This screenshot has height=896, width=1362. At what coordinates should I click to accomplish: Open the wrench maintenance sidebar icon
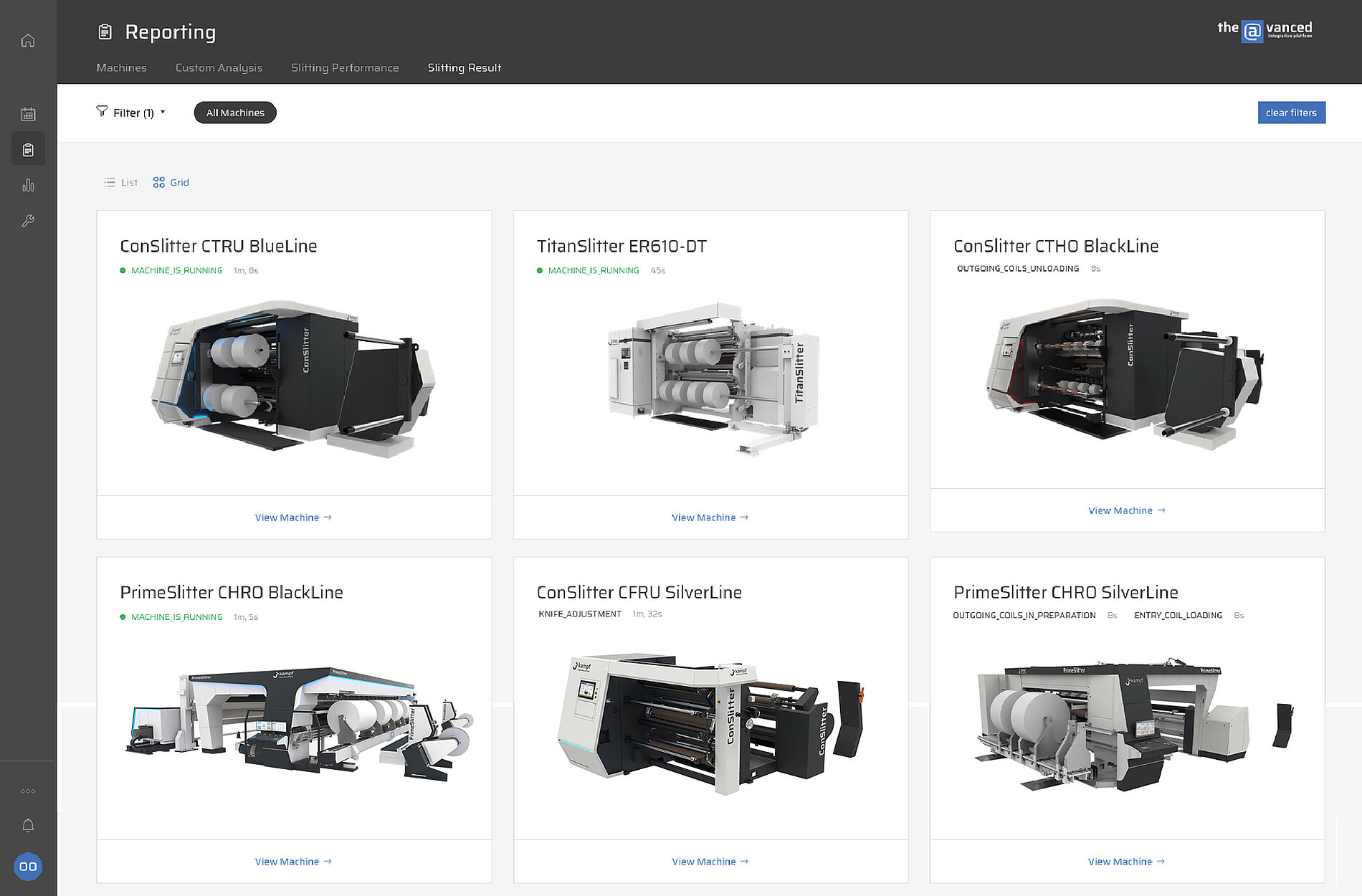(x=28, y=221)
